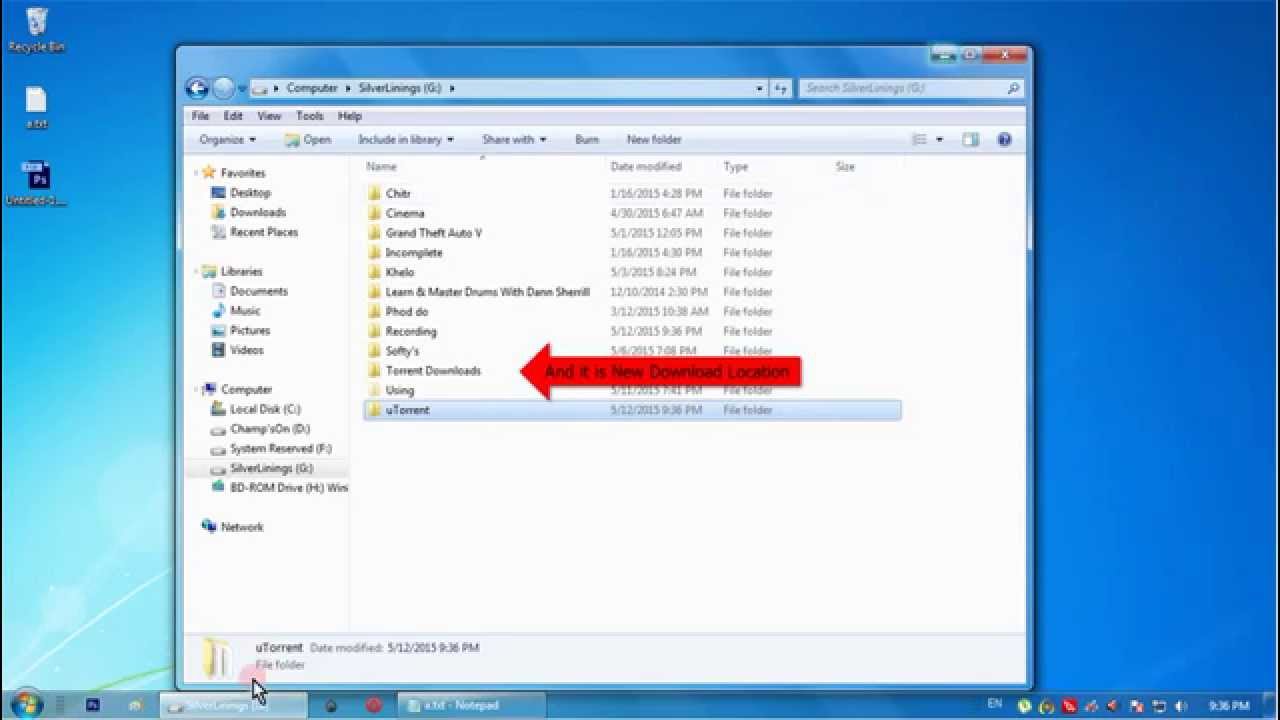1280x720 pixels.
Task: Open the Help menu
Action: pyautogui.click(x=349, y=116)
